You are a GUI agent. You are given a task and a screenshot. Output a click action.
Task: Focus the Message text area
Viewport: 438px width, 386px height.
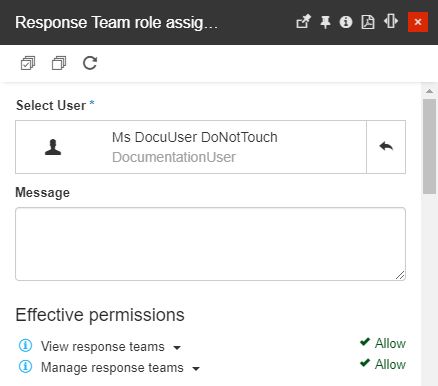pos(210,244)
